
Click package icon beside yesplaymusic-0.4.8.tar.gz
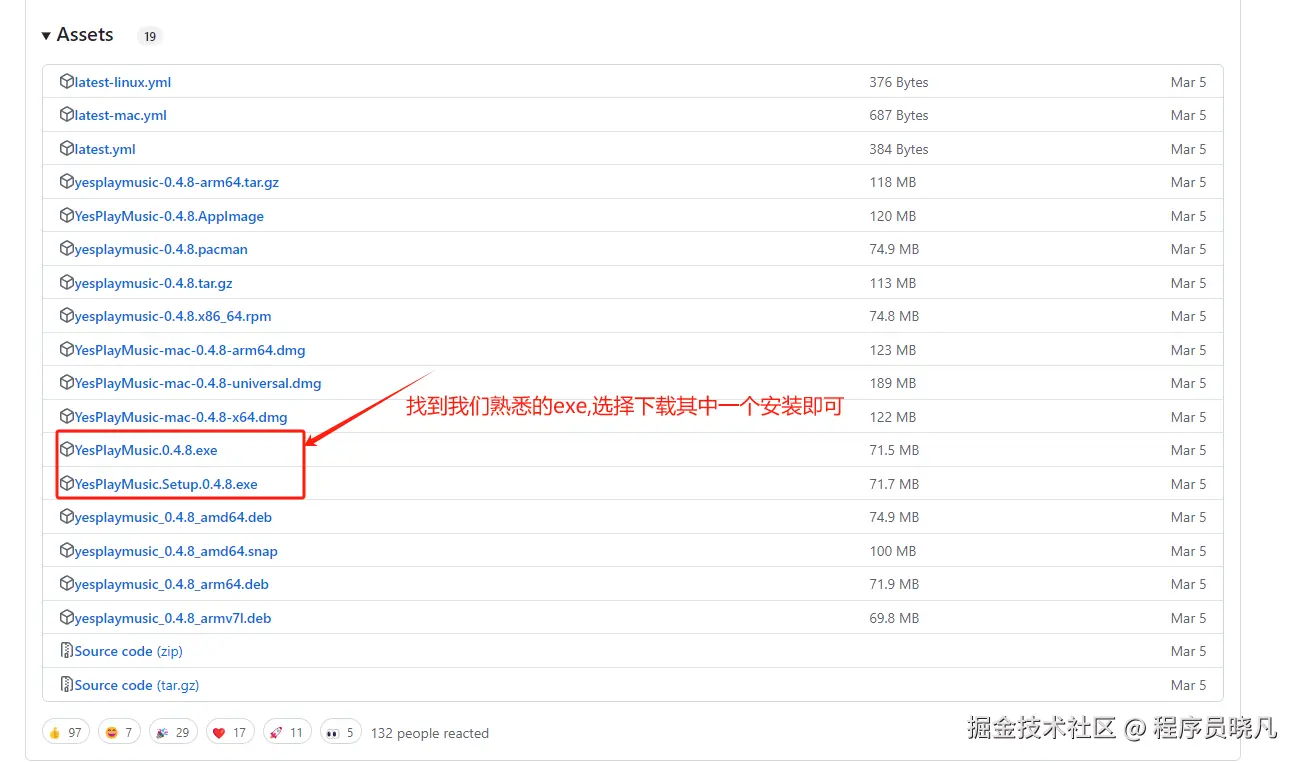pos(67,282)
